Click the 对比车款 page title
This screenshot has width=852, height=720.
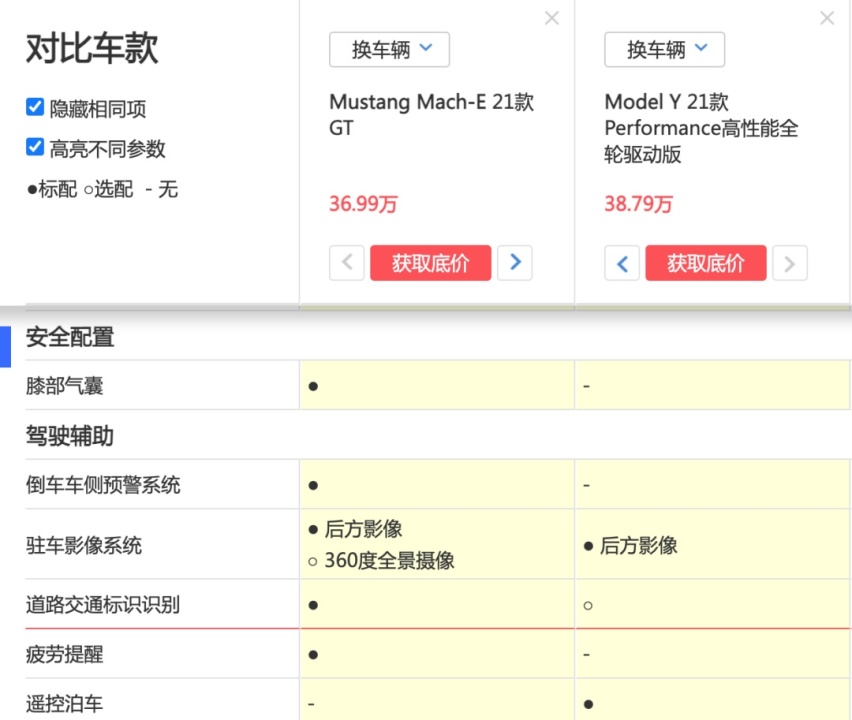click(x=92, y=48)
